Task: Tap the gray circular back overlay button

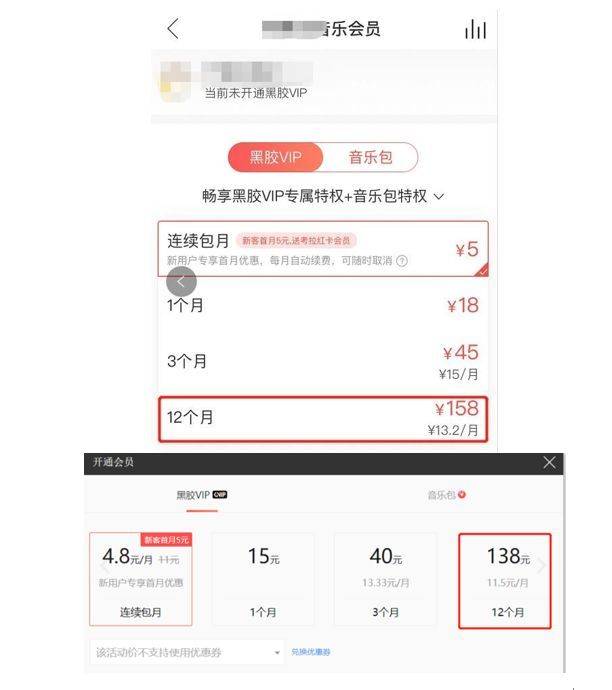Action: tap(181, 281)
